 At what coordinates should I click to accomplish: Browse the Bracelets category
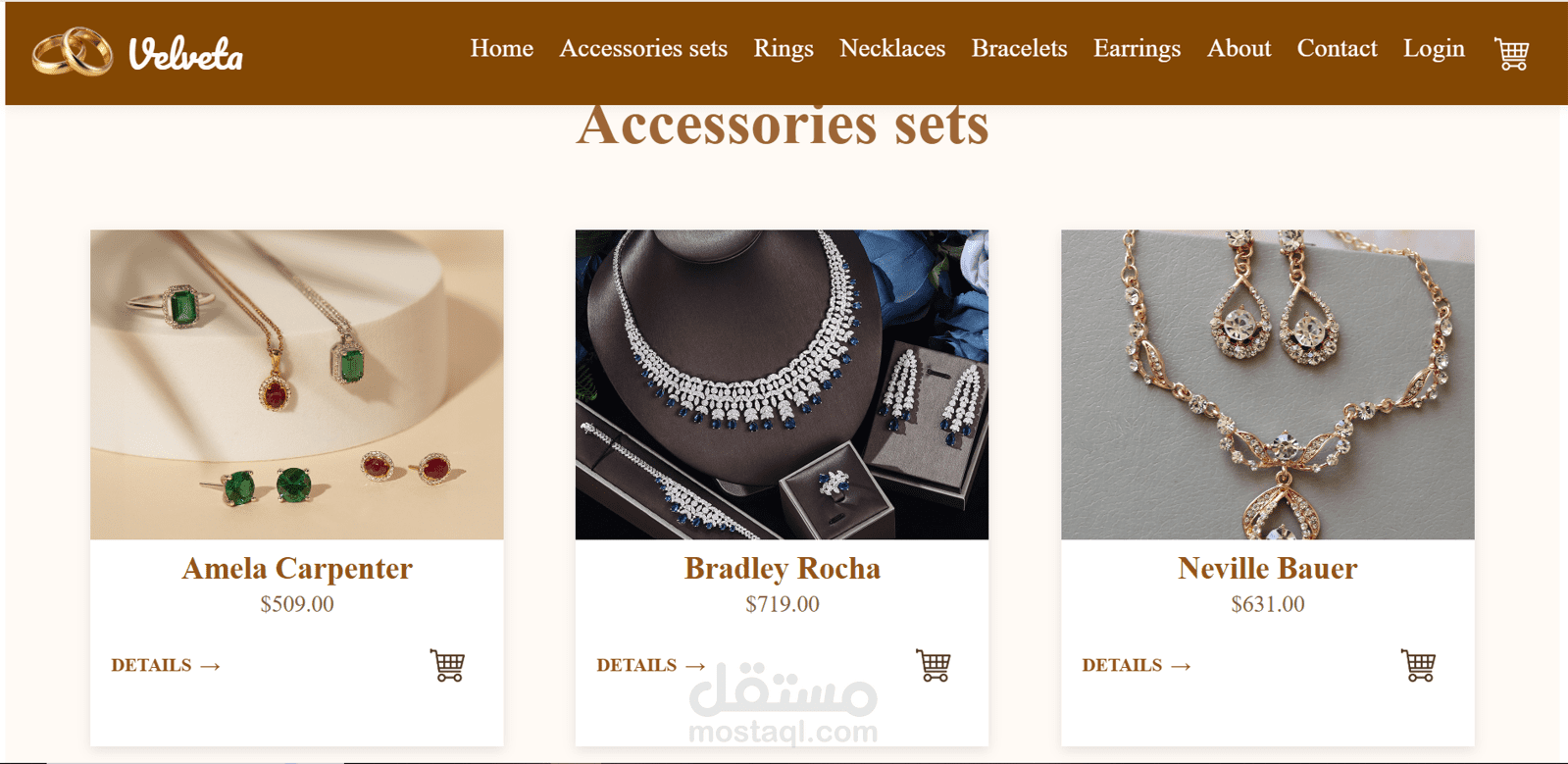(1019, 48)
